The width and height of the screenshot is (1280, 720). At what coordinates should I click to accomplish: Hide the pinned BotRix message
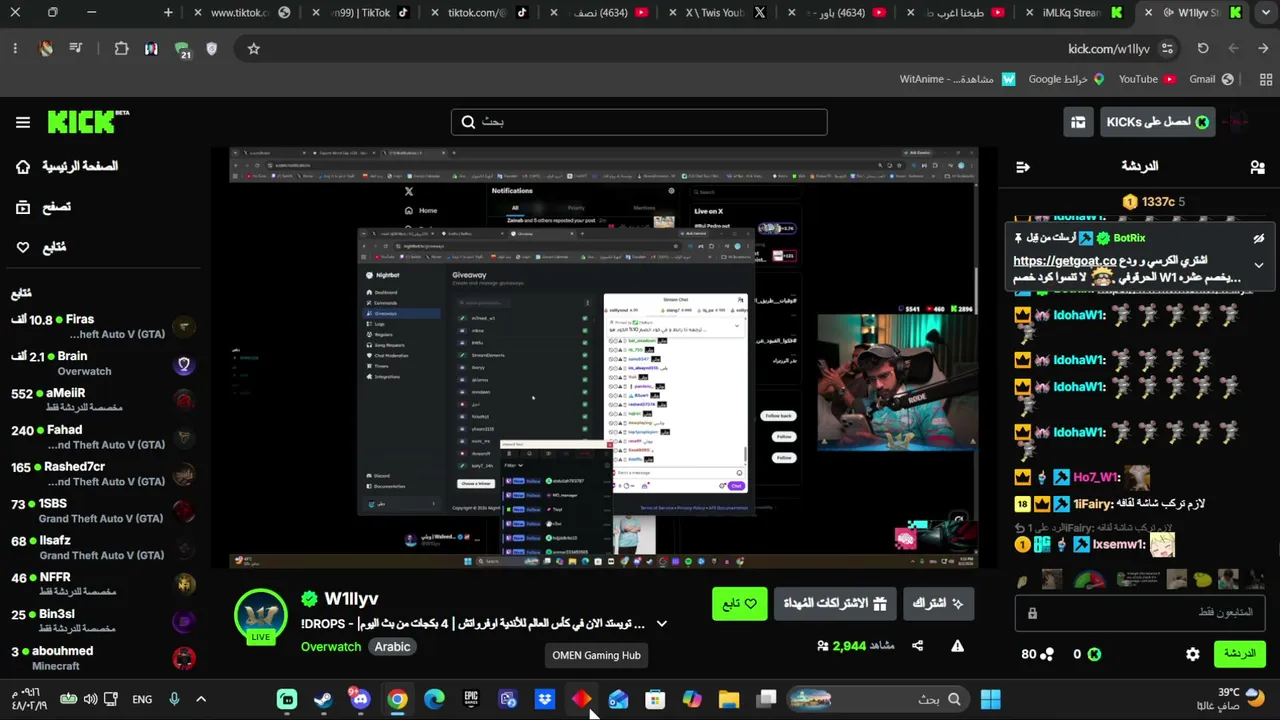1259,239
